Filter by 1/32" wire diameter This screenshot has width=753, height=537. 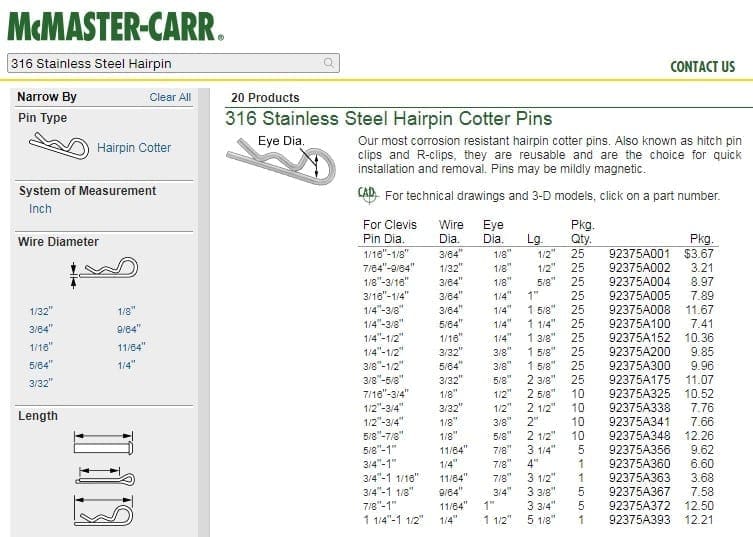click(41, 311)
